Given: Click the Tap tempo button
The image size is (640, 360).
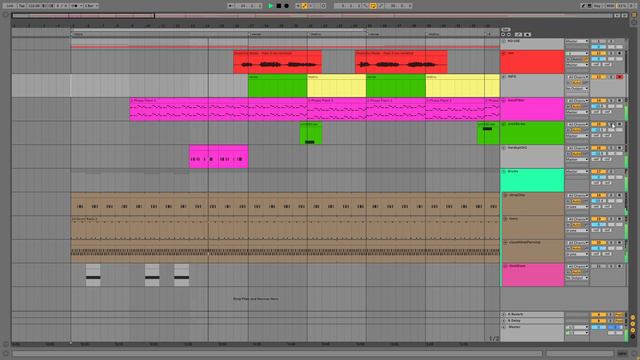Looking at the screenshot, I should click(22, 6).
